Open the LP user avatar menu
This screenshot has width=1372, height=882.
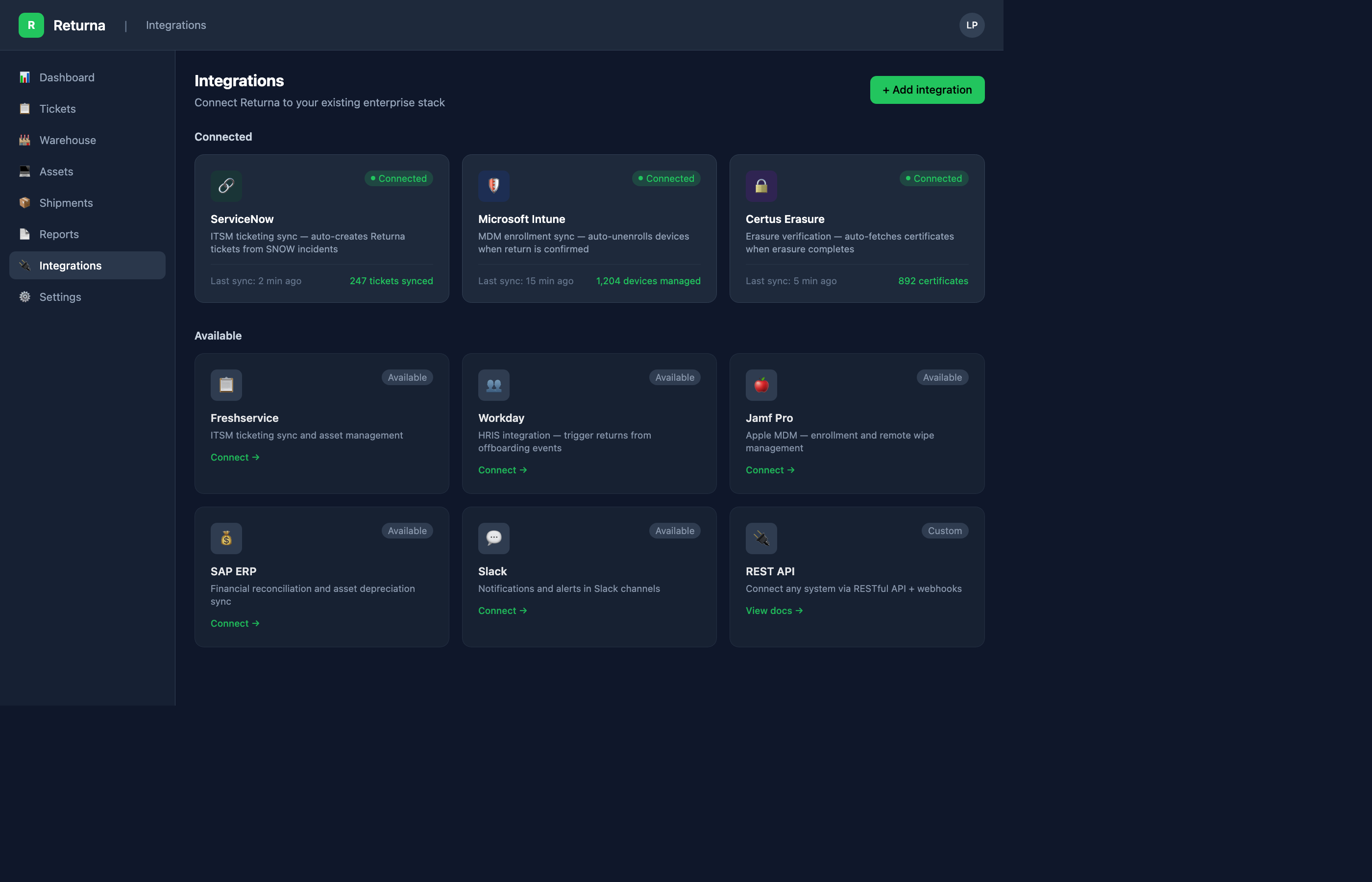click(x=972, y=25)
